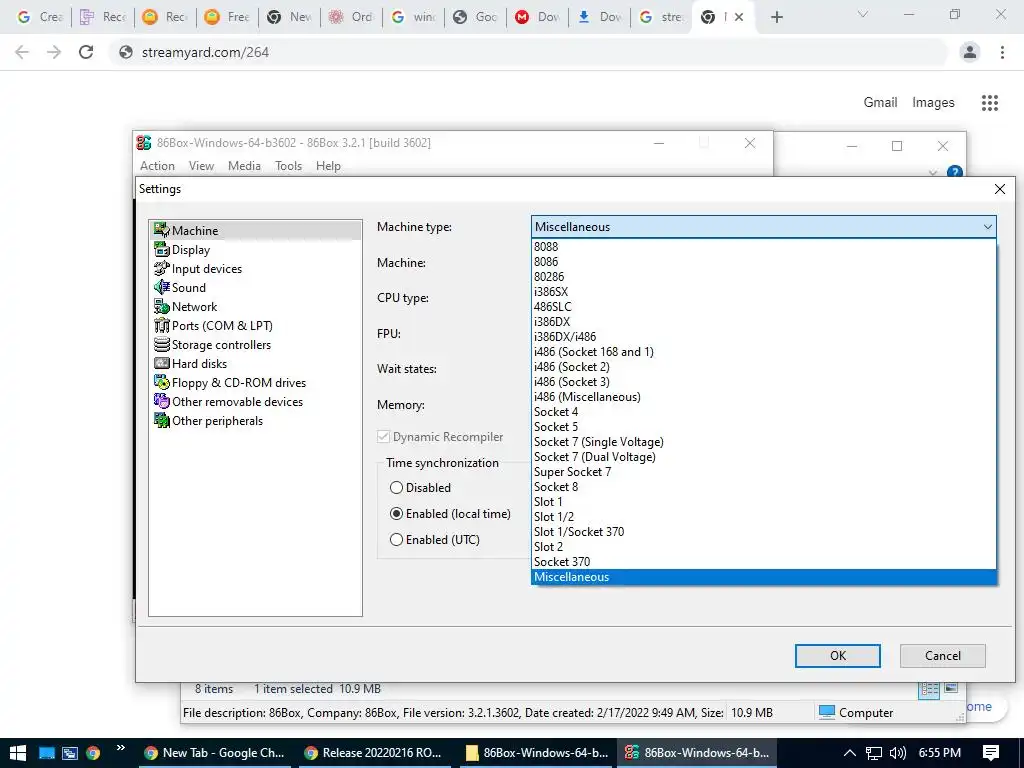Choose Slot 2 list option

[764, 547]
